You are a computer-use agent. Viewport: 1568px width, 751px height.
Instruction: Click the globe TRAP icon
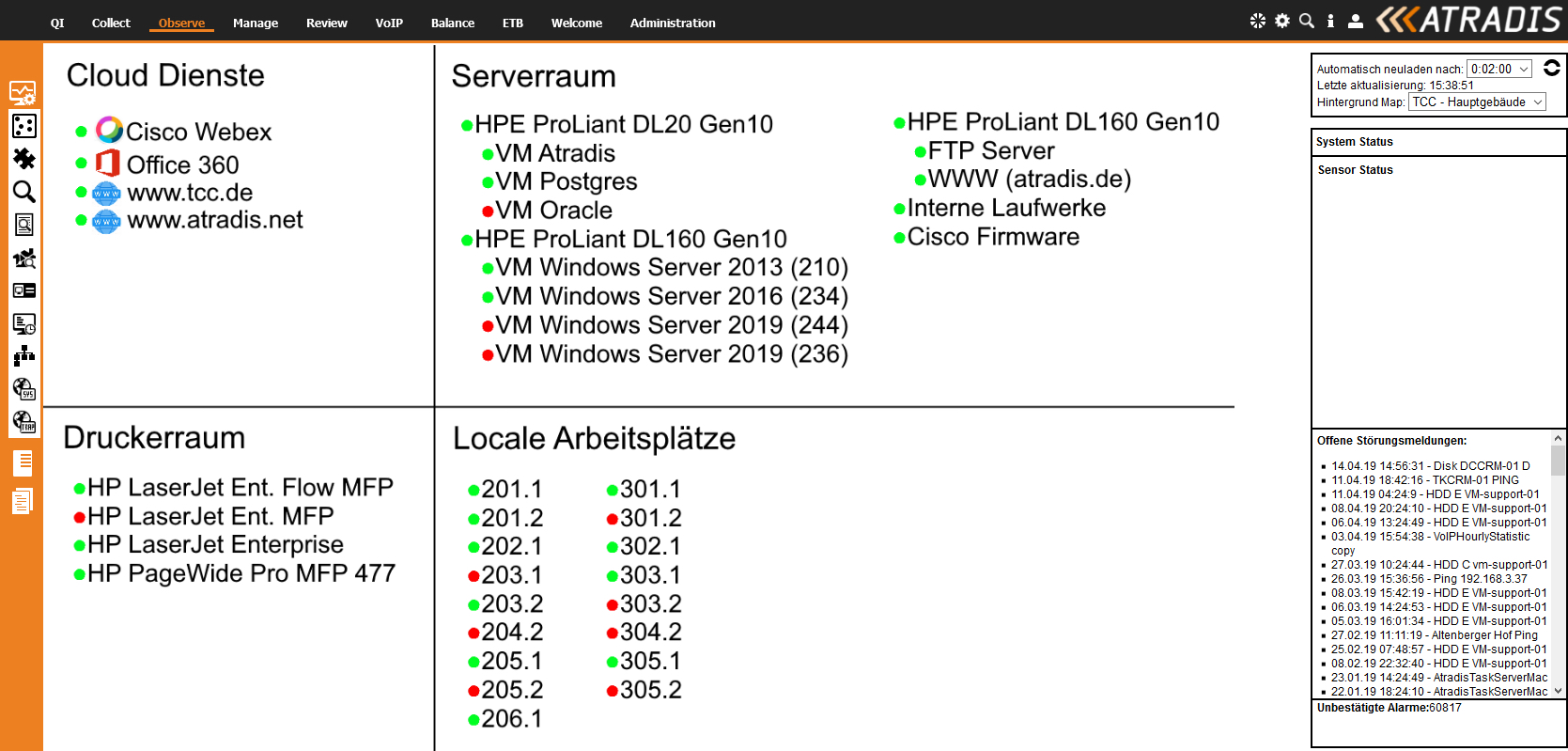[23, 422]
